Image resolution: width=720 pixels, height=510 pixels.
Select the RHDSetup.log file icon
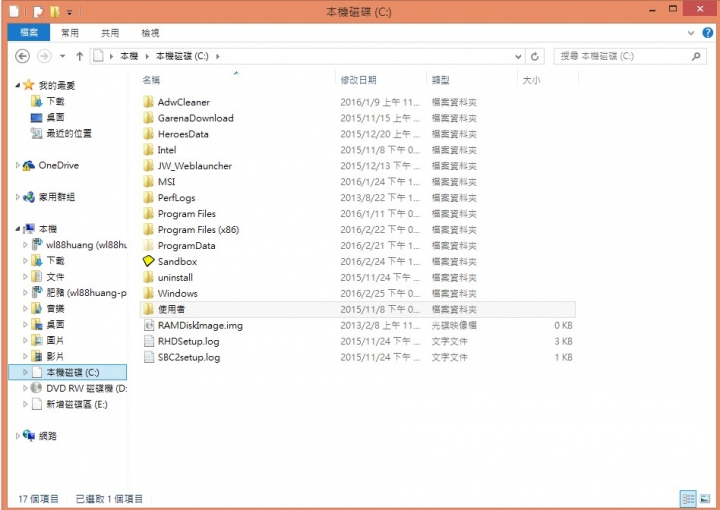pyautogui.click(x=148, y=341)
